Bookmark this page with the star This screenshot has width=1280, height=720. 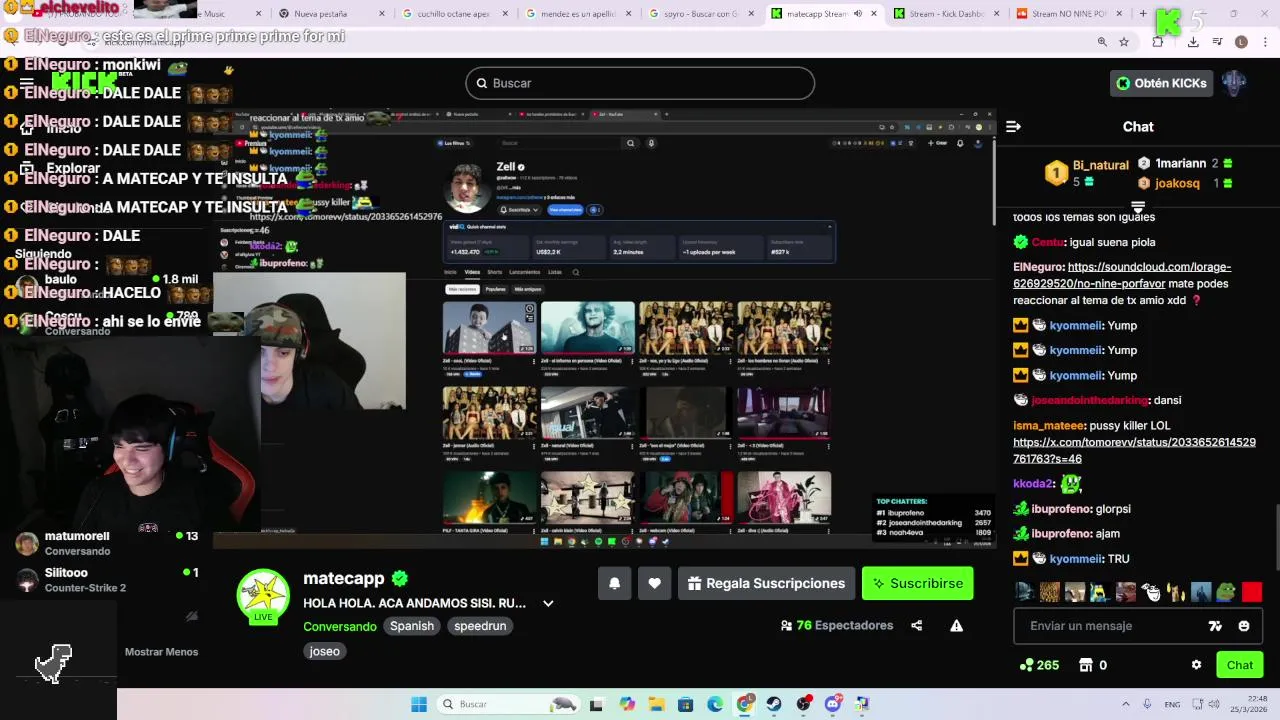[1124, 42]
